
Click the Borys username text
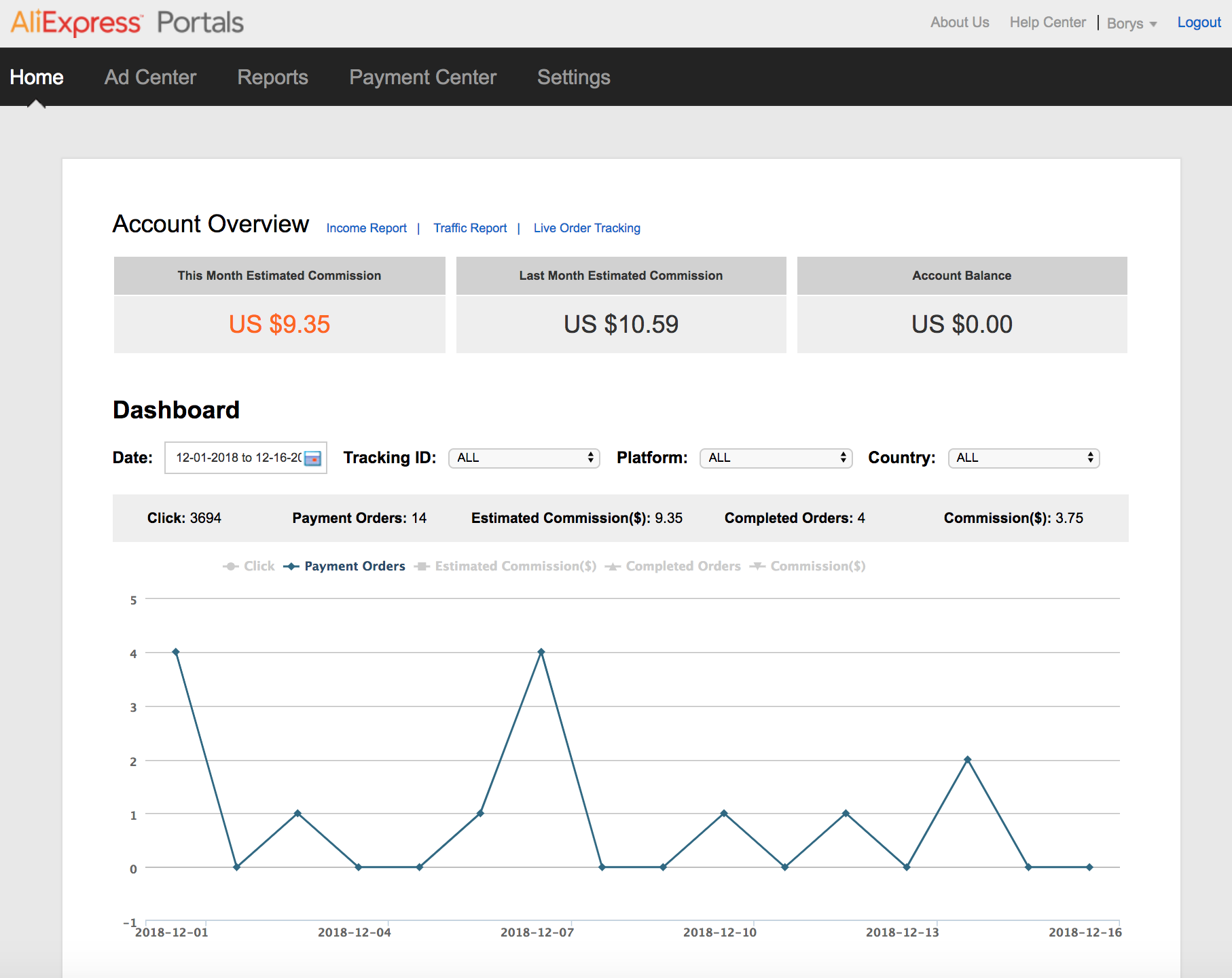click(1125, 24)
